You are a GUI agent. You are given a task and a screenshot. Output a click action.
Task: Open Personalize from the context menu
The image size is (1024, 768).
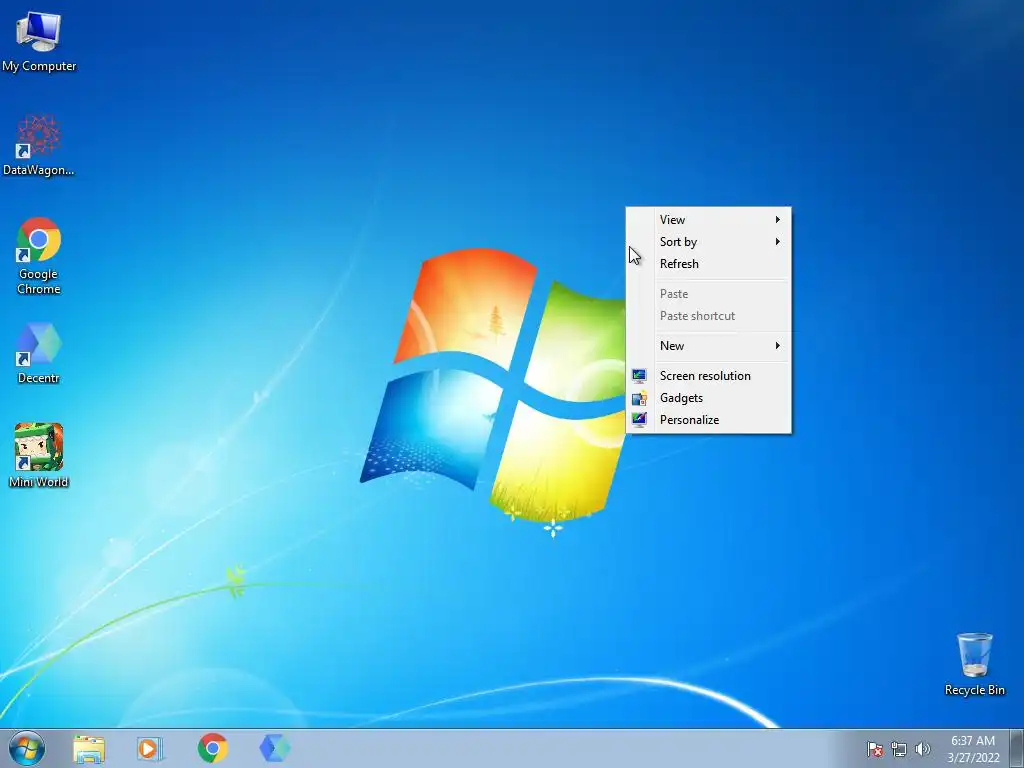click(709, 420)
